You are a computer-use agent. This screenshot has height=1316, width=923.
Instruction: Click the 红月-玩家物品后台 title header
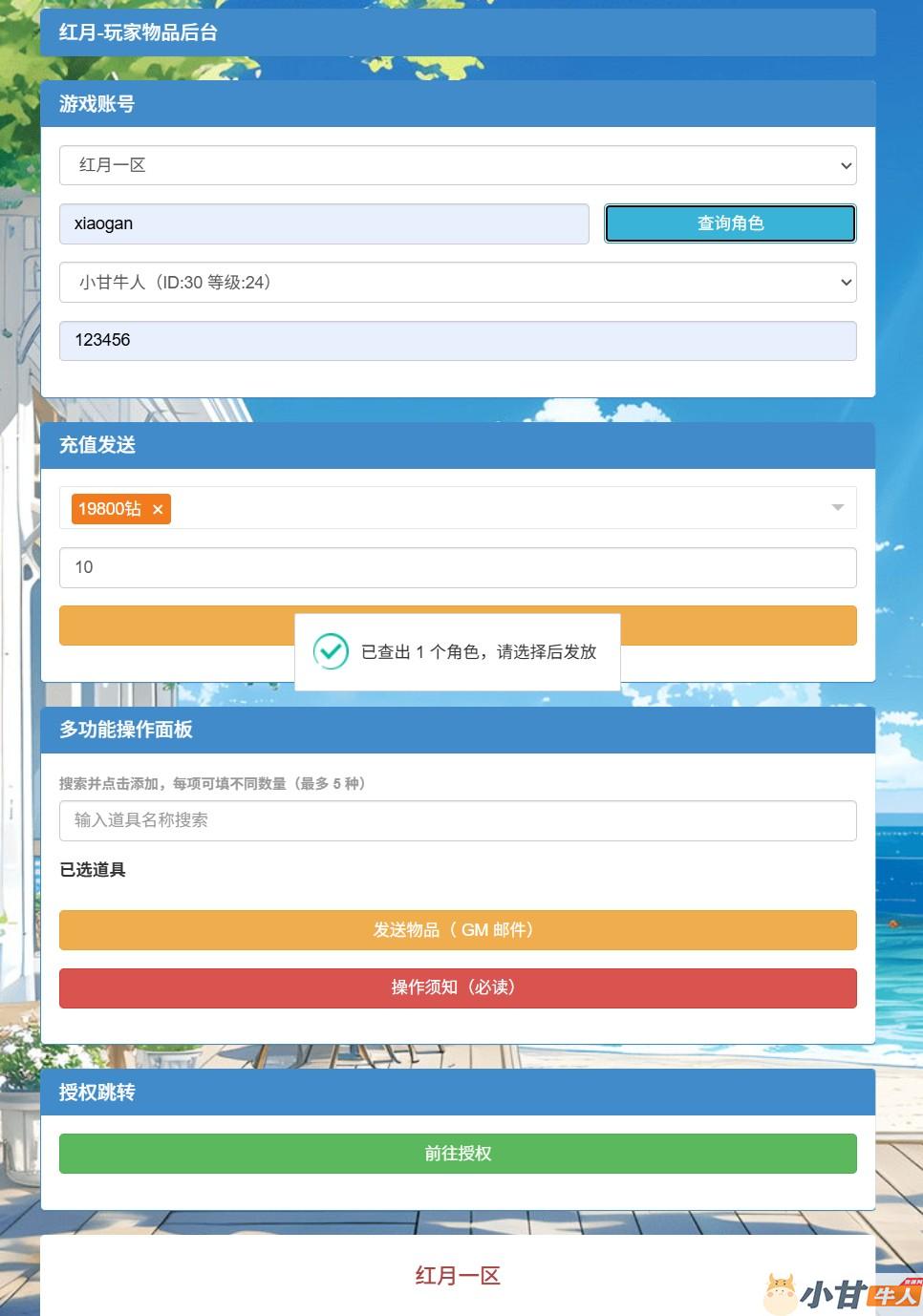point(458,32)
